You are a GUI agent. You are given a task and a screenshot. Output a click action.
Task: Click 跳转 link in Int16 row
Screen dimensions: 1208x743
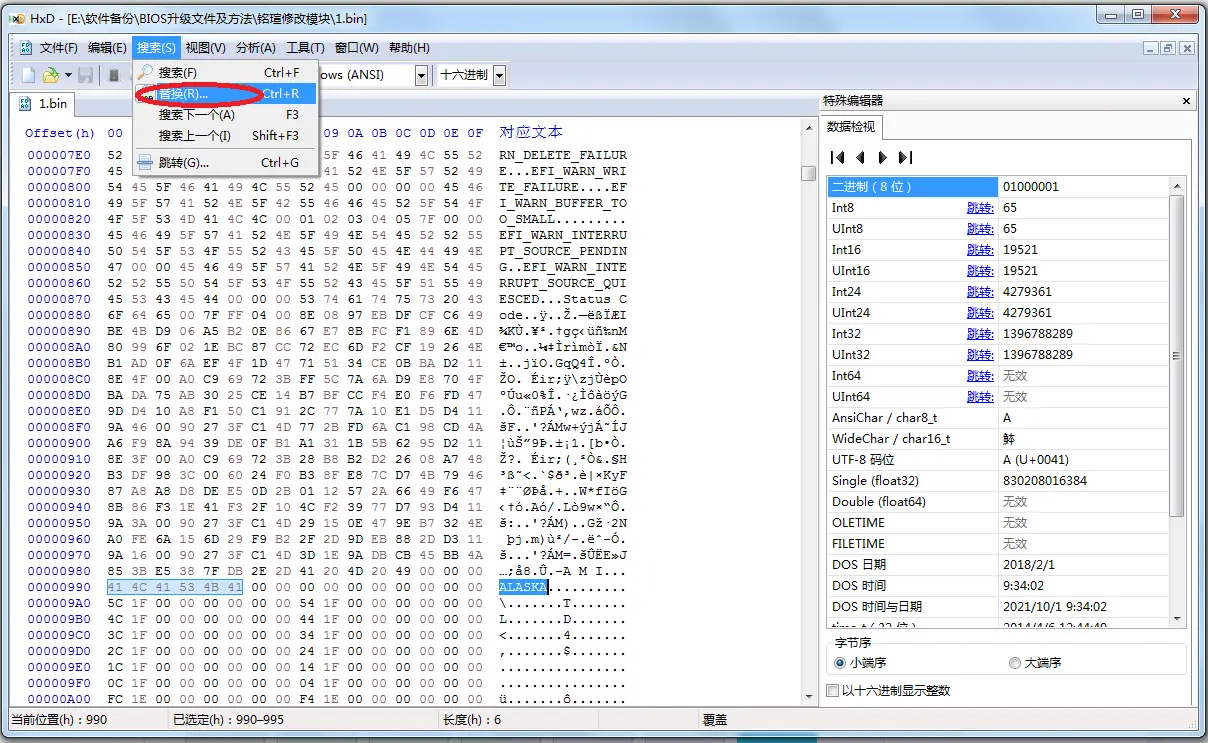979,250
